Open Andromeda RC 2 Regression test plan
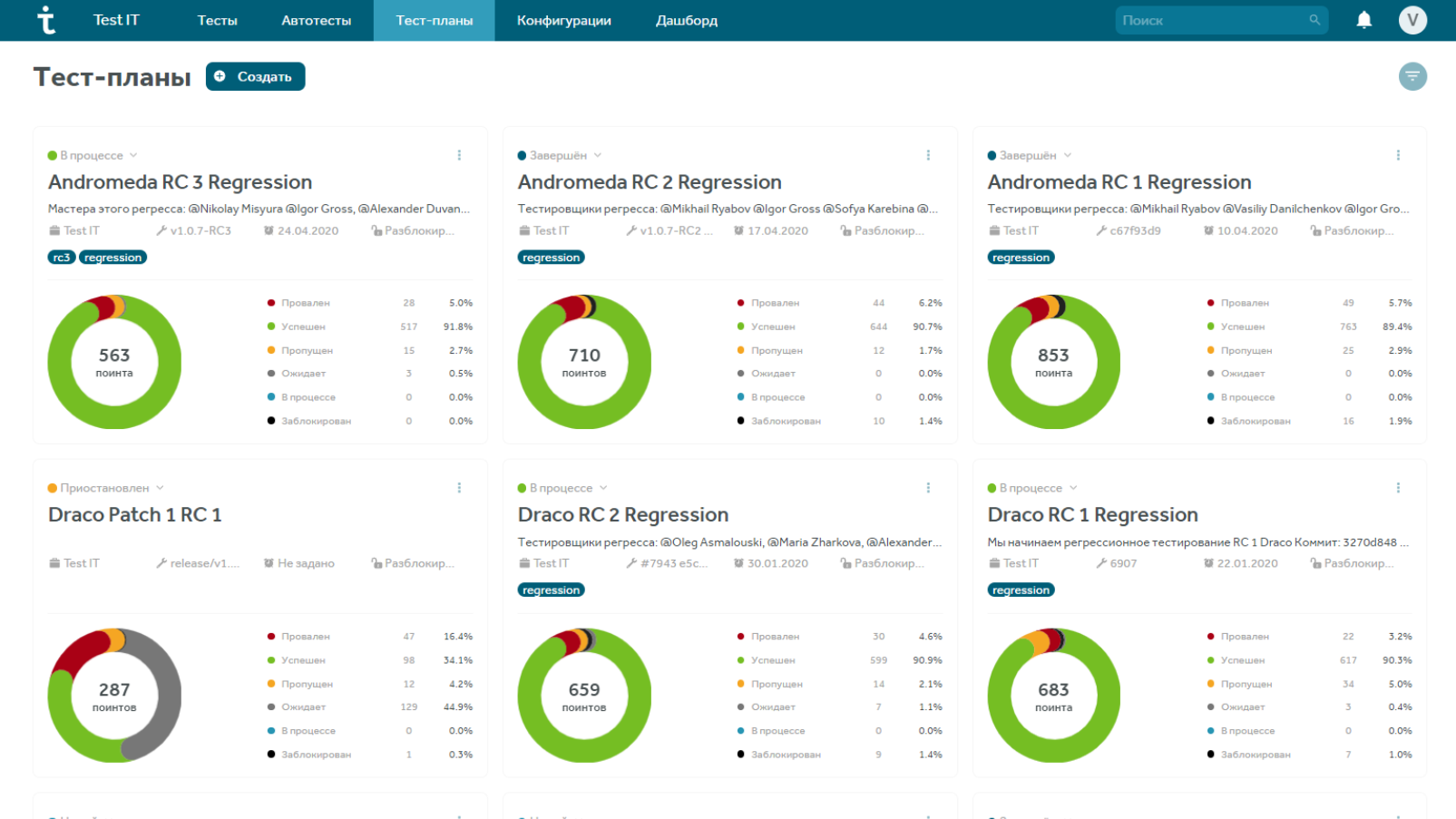 (650, 182)
